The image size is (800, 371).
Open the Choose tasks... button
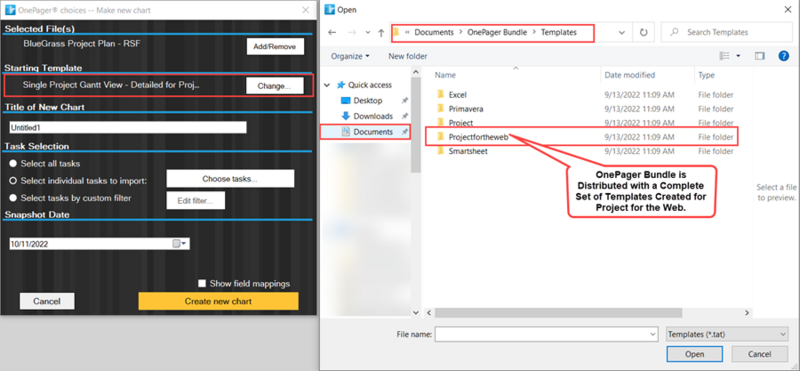tap(230, 179)
